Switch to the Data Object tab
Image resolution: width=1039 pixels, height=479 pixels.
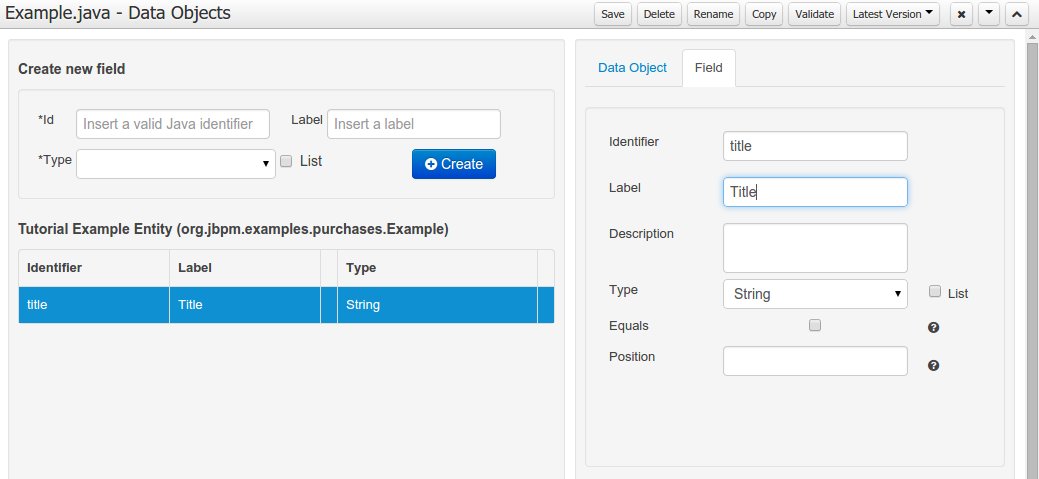632,68
